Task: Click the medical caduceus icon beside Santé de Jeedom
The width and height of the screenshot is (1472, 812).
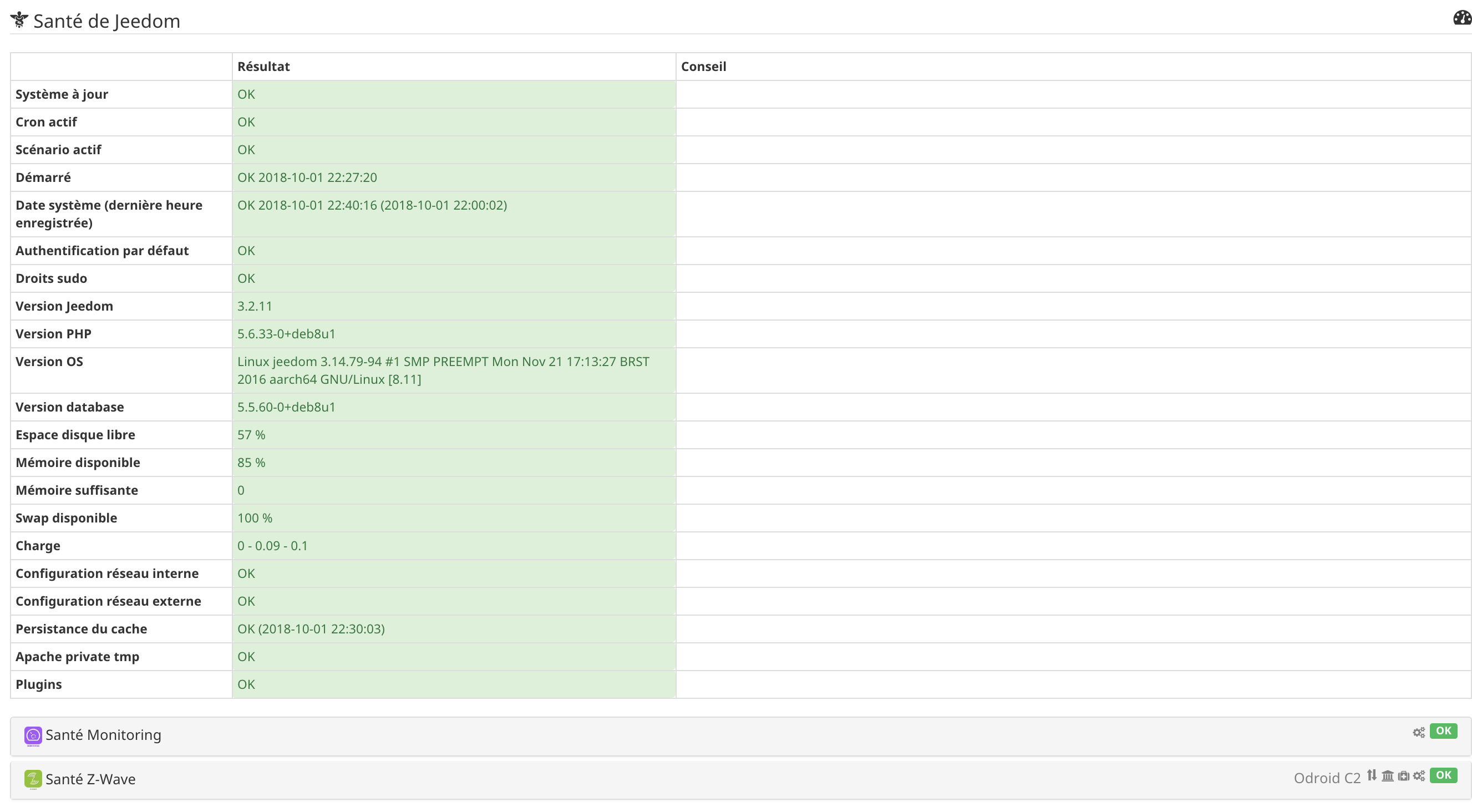Action: click(x=19, y=20)
